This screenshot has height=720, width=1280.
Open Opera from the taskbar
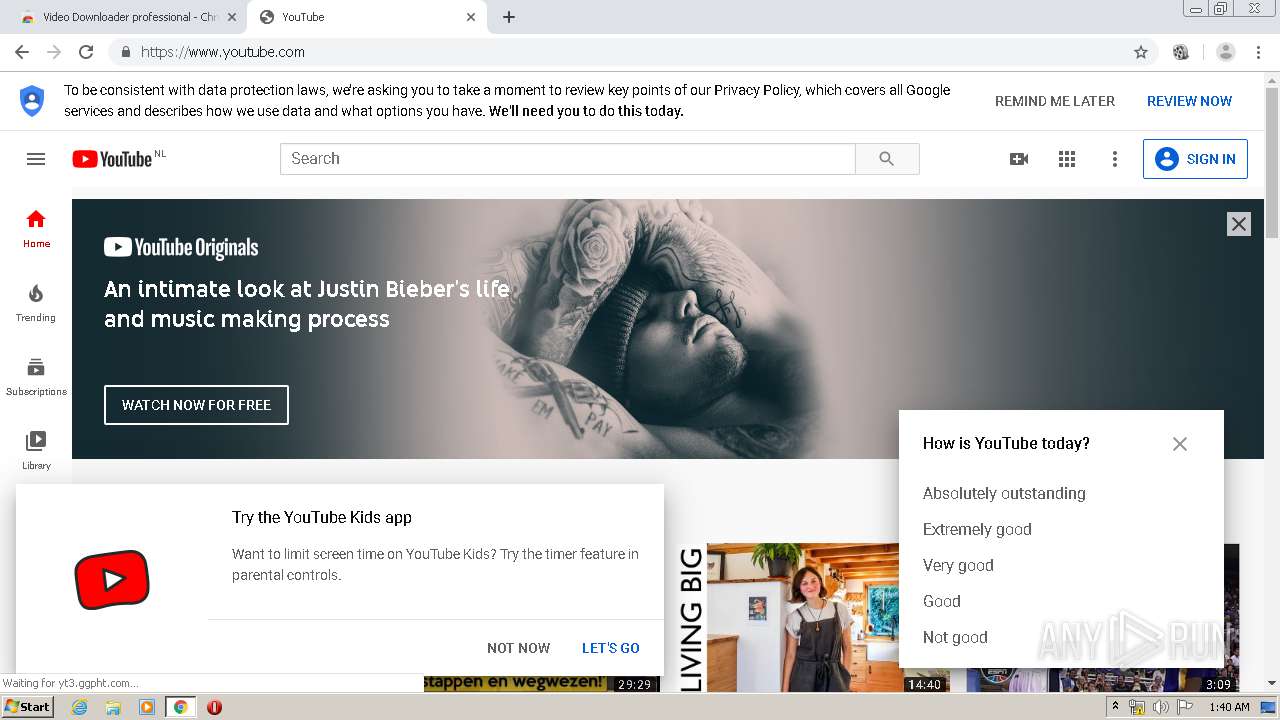pos(214,707)
